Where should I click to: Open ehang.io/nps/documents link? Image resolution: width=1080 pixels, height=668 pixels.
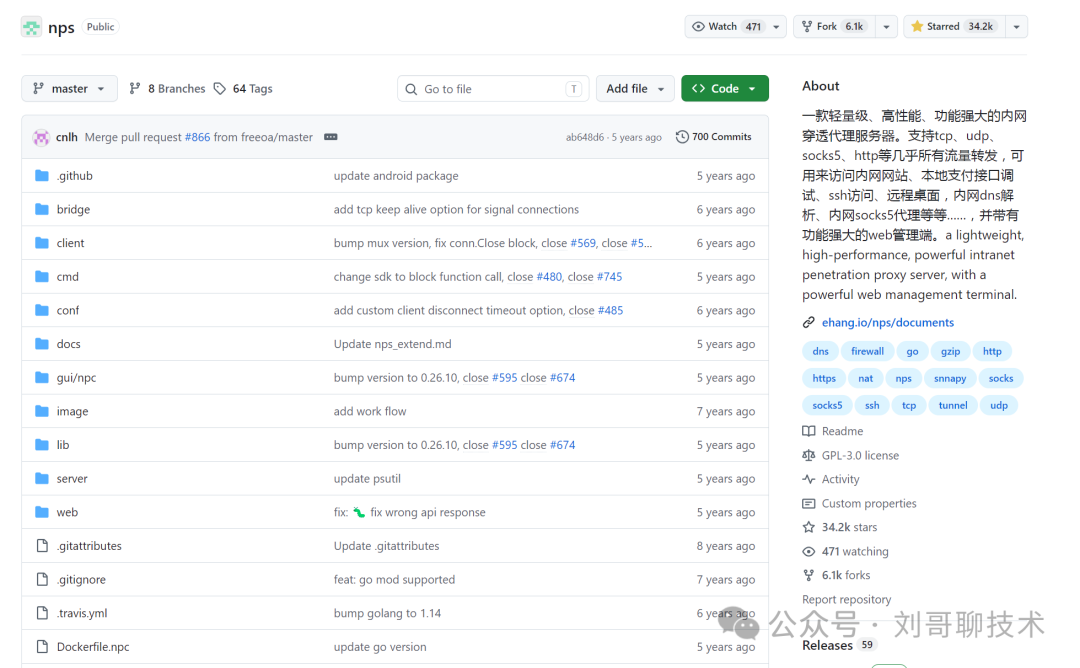pos(888,322)
